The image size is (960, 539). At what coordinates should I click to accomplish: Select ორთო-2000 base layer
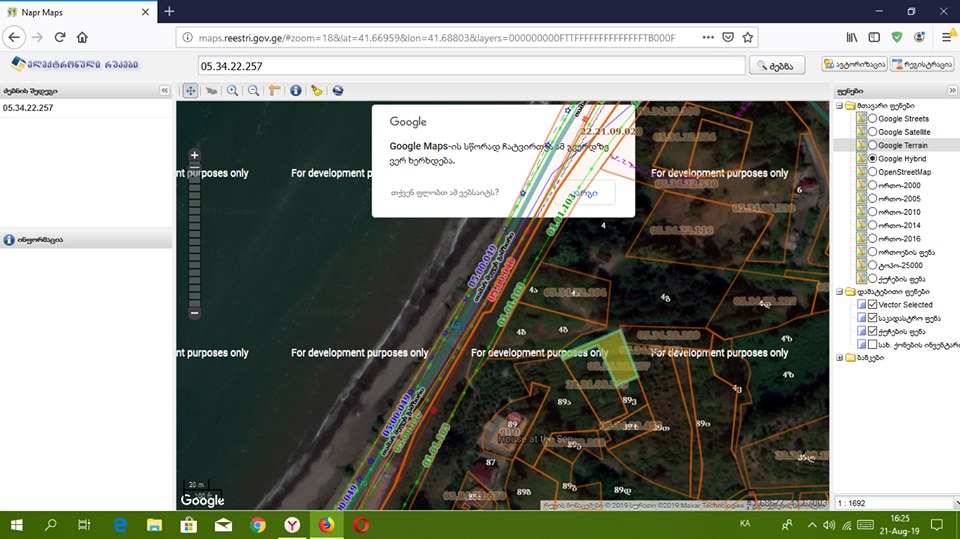[x=872, y=185]
